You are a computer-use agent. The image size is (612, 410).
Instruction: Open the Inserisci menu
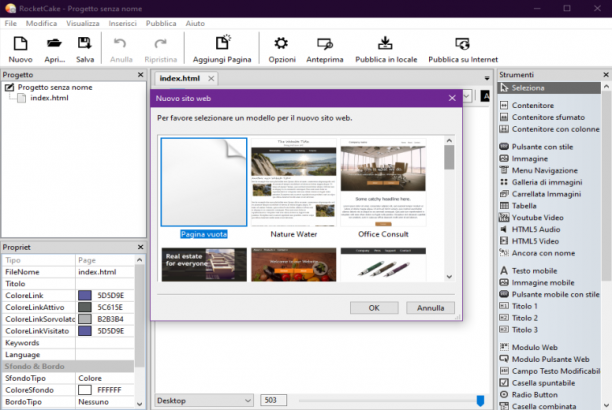(x=123, y=23)
